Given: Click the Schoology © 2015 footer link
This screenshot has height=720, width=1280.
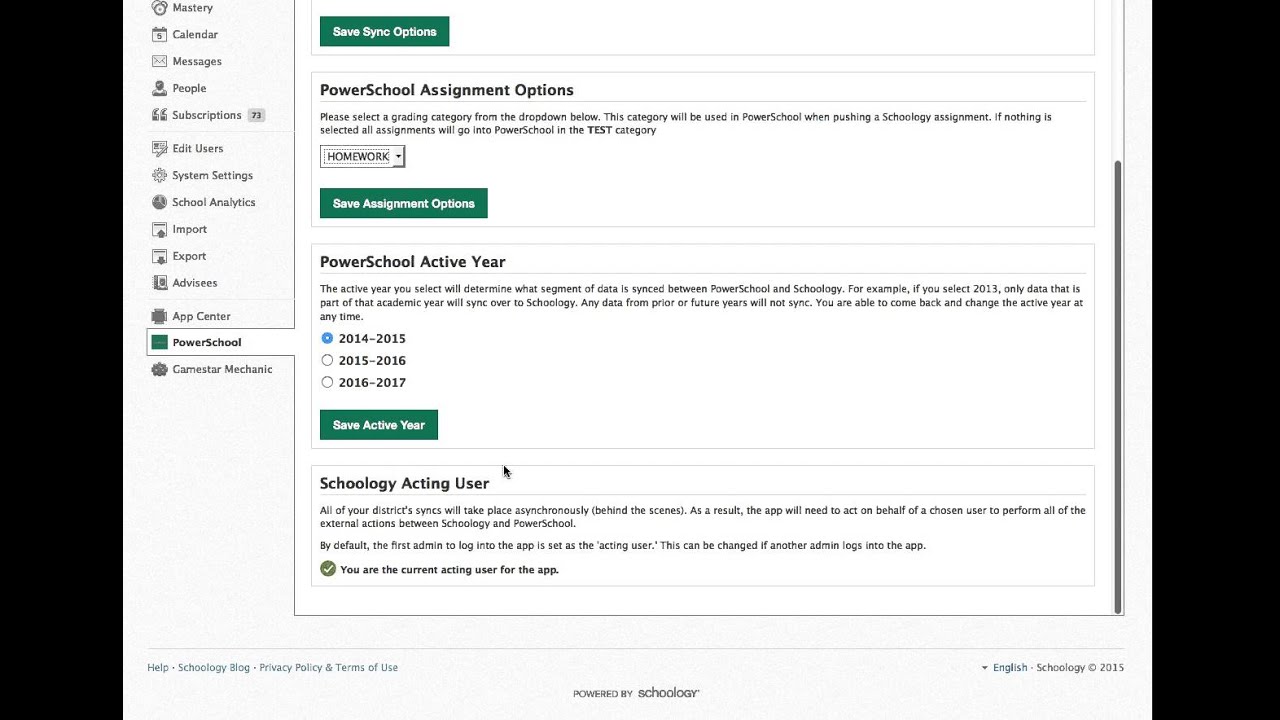Looking at the screenshot, I should point(1080,667).
